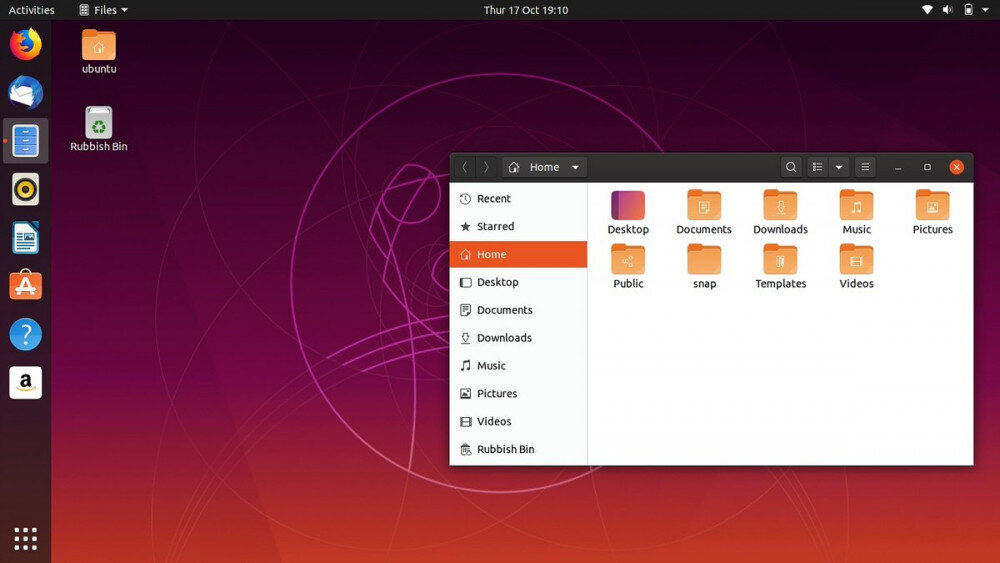
Task: Open the search button in Files header
Action: tap(791, 167)
